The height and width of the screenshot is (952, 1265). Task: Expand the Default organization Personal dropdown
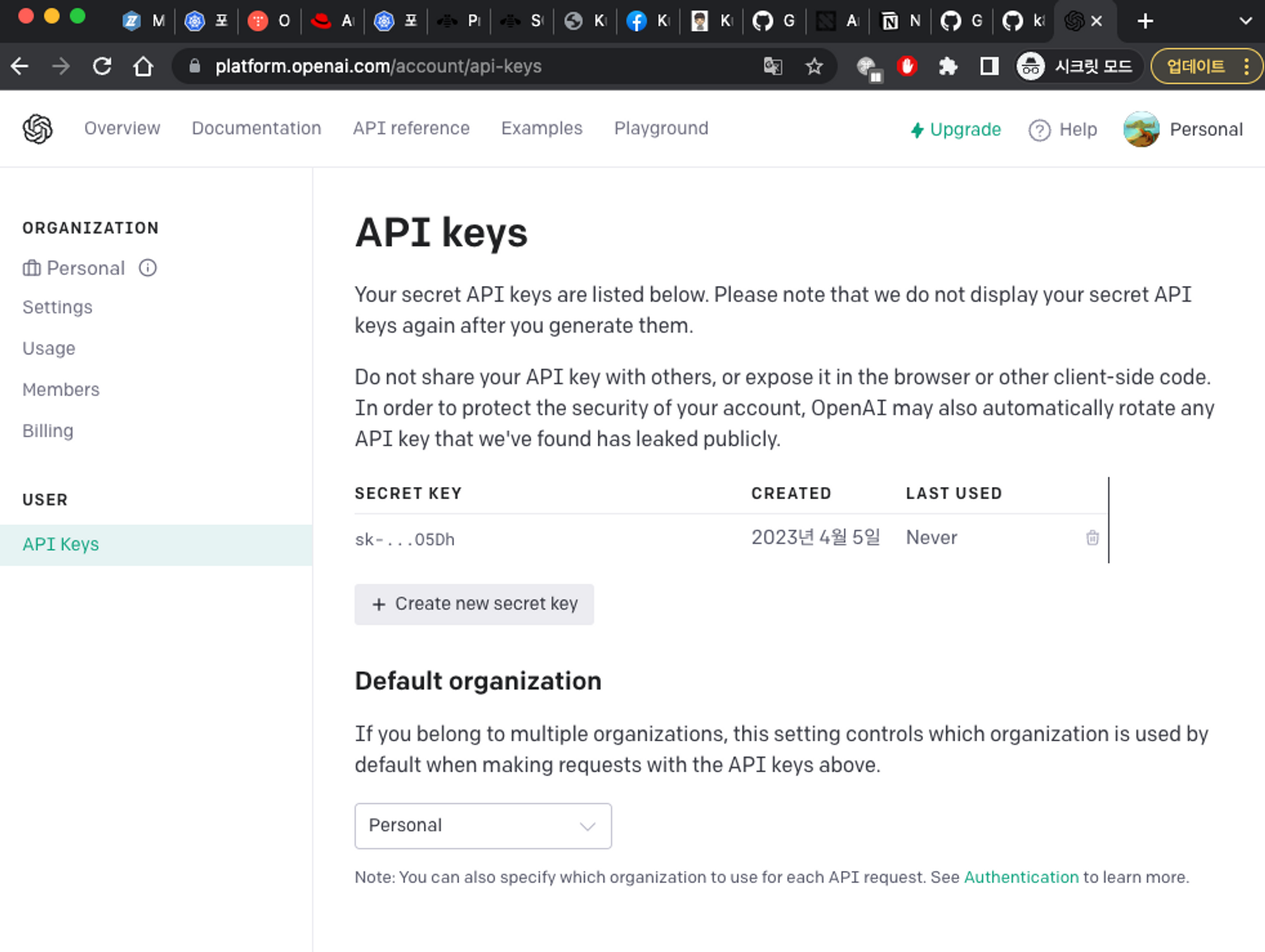(x=483, y=825)
